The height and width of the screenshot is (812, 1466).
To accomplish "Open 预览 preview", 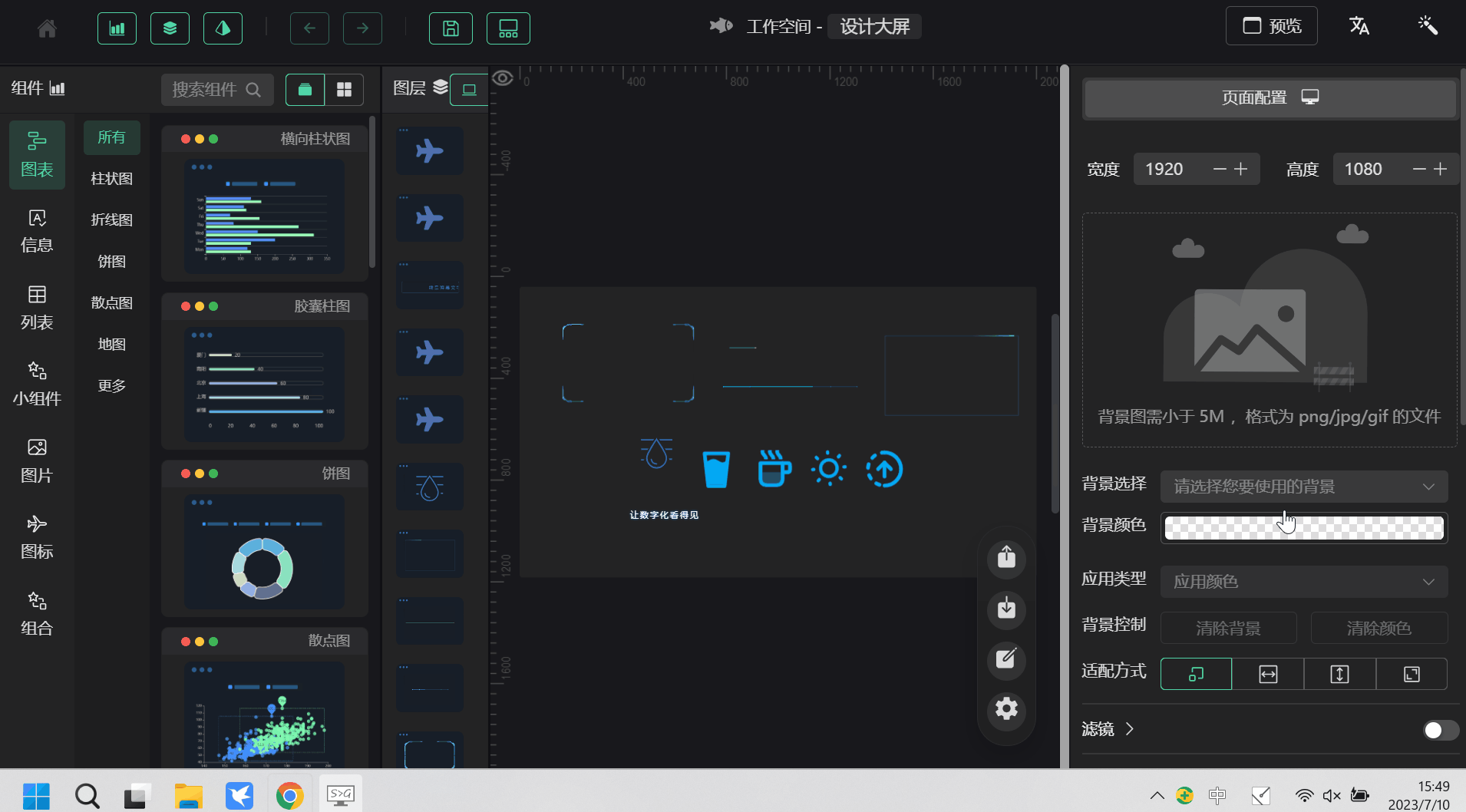I will coord(1272,26).
